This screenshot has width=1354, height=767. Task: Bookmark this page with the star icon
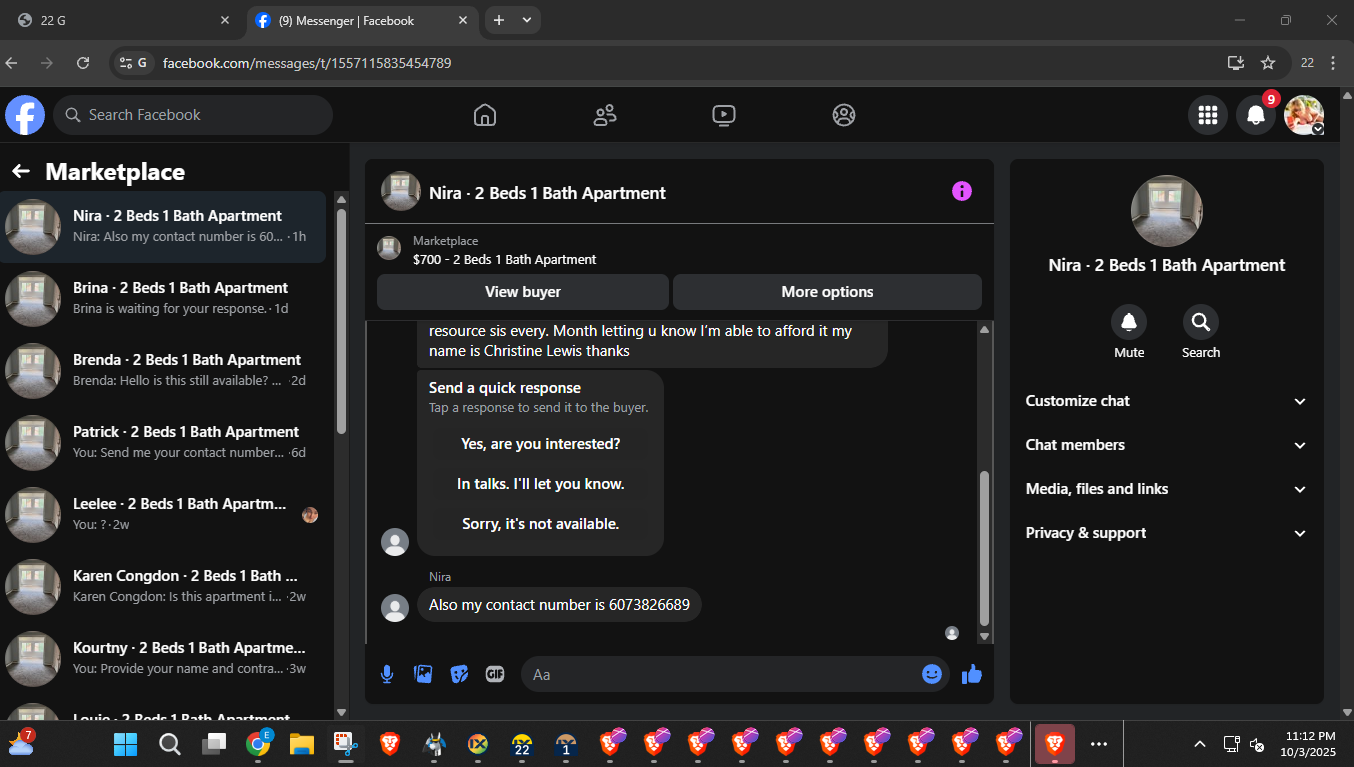click(1268, 63)
